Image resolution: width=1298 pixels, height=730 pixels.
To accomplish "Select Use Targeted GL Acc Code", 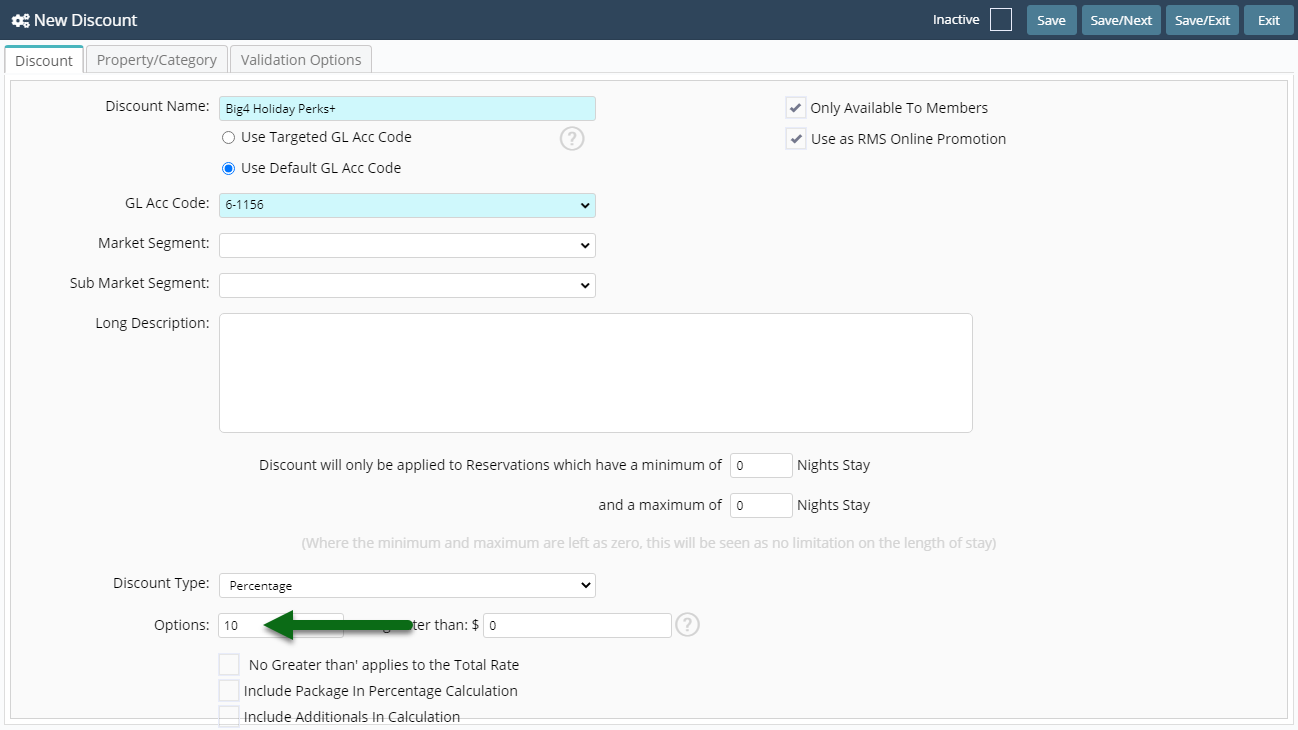I will click(228, 137).
